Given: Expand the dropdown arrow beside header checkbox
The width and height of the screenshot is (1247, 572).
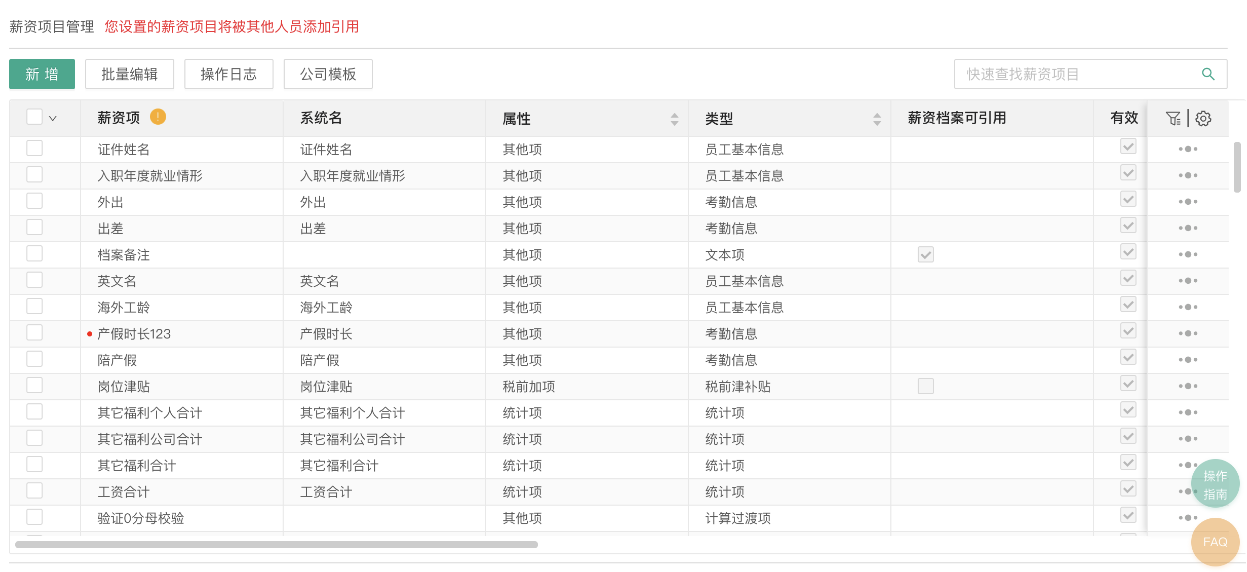Looking at the screenshot, I should [x=53, y=118].
